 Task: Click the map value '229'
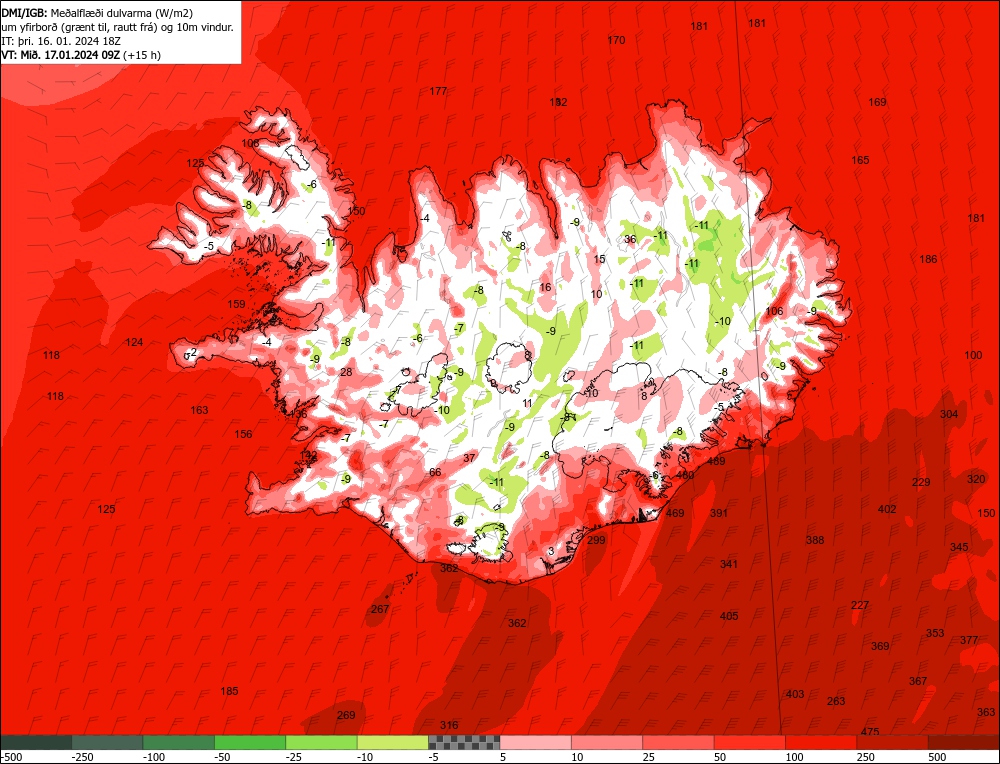click(x=921, y=482)
